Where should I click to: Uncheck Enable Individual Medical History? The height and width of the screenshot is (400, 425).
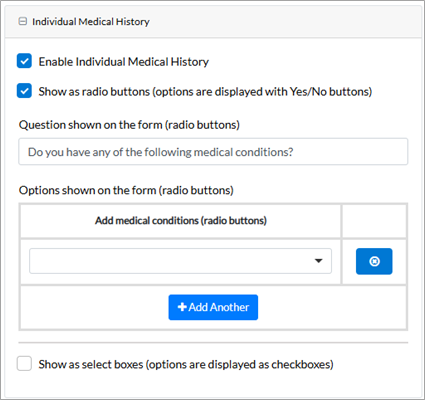coord(24,61)
